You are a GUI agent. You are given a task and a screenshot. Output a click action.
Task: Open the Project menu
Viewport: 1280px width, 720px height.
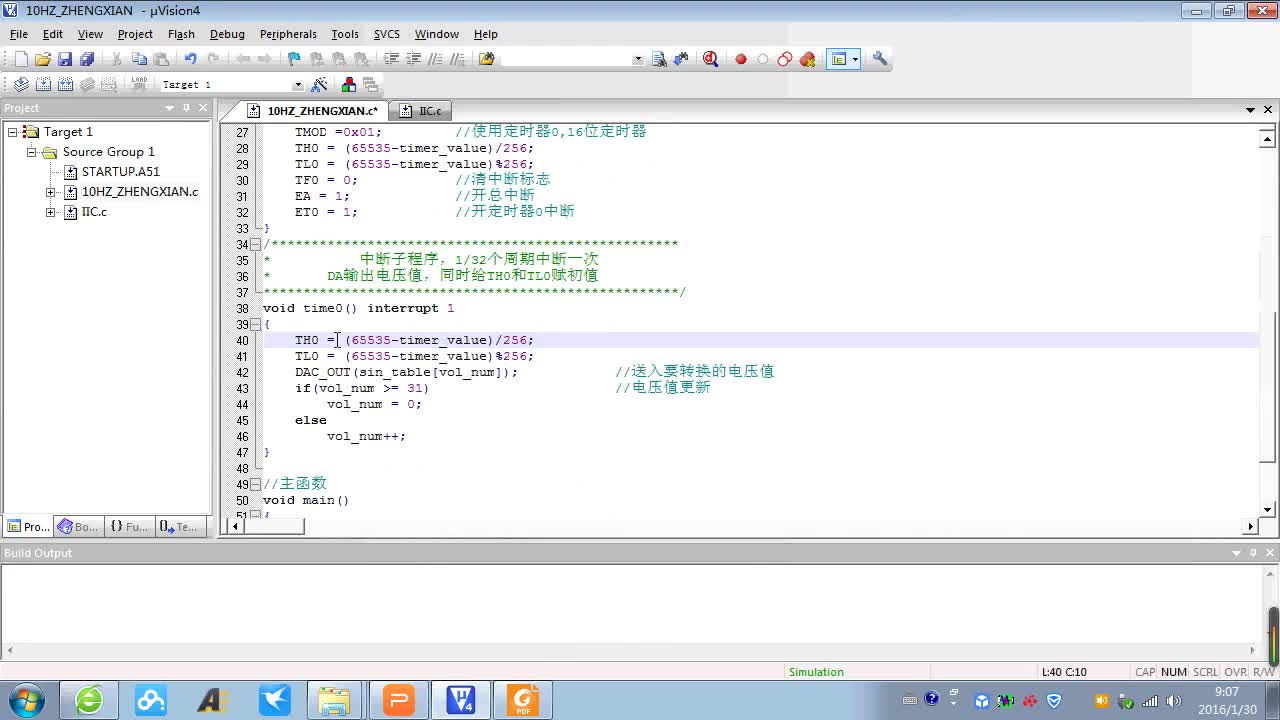click(135, 34)
